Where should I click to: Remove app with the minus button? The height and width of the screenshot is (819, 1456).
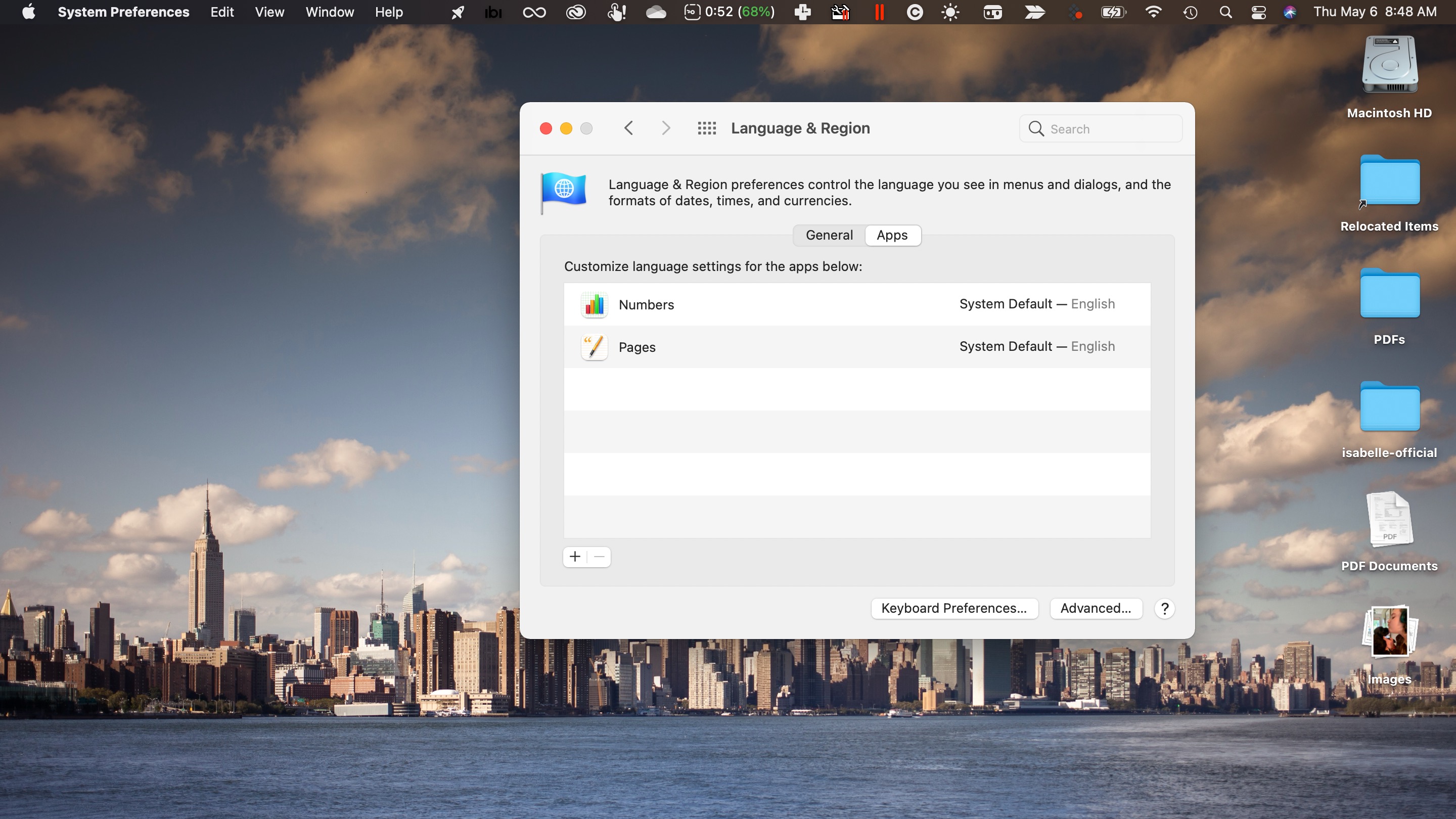[x=599, y=557]
